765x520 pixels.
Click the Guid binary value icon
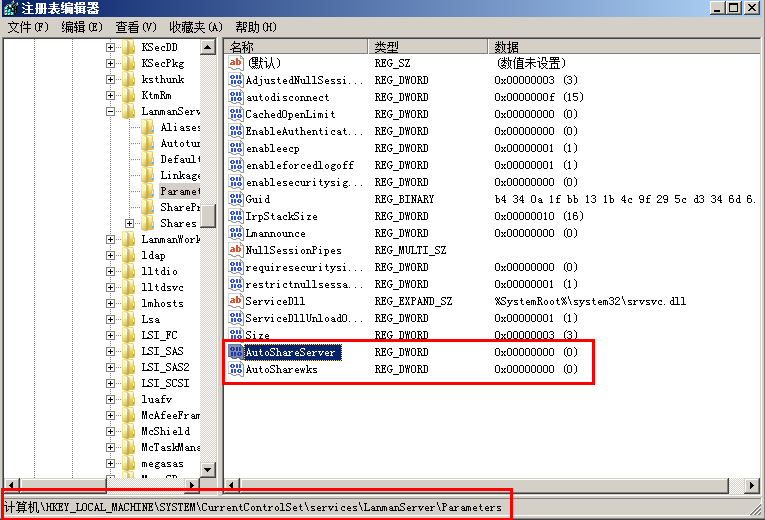[x=236, y=199]
